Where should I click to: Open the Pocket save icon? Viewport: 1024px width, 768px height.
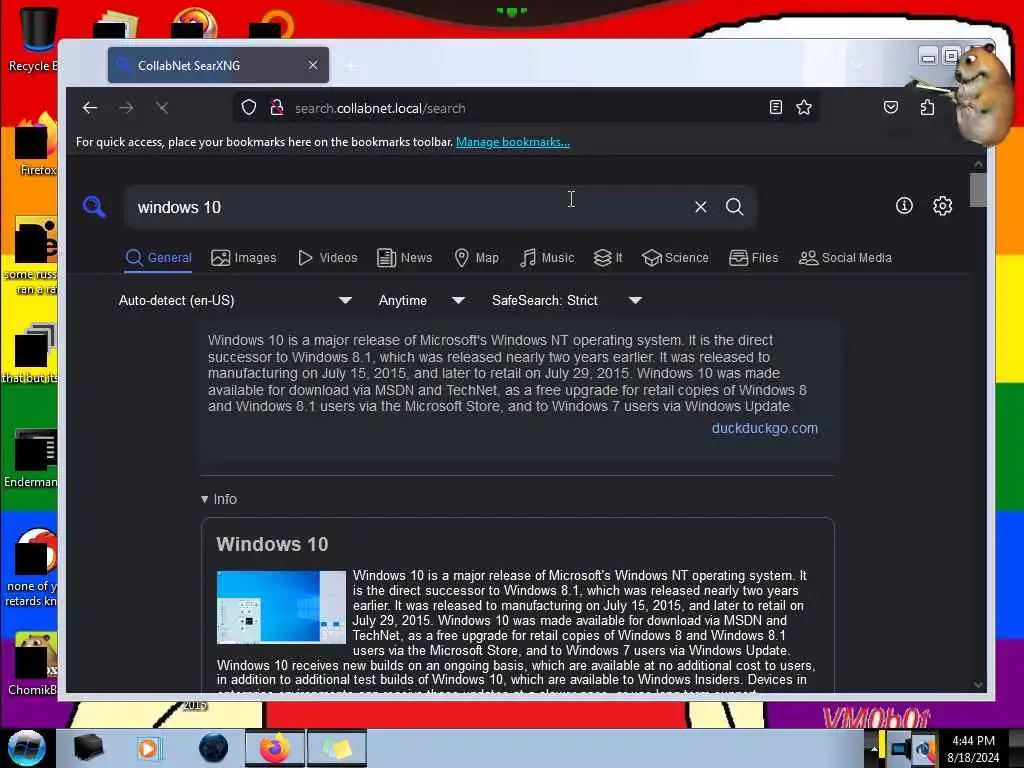pyautogui.click(x=891, y=107)
